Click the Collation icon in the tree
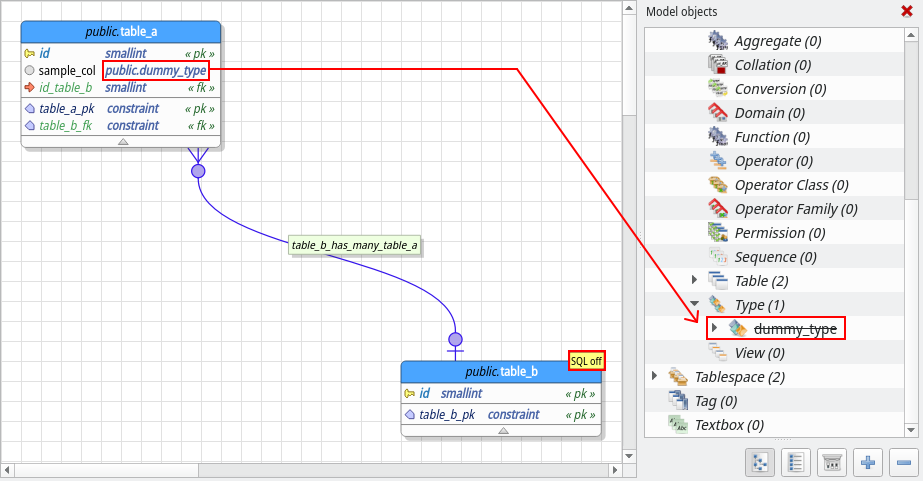 (x=718, y=64)
